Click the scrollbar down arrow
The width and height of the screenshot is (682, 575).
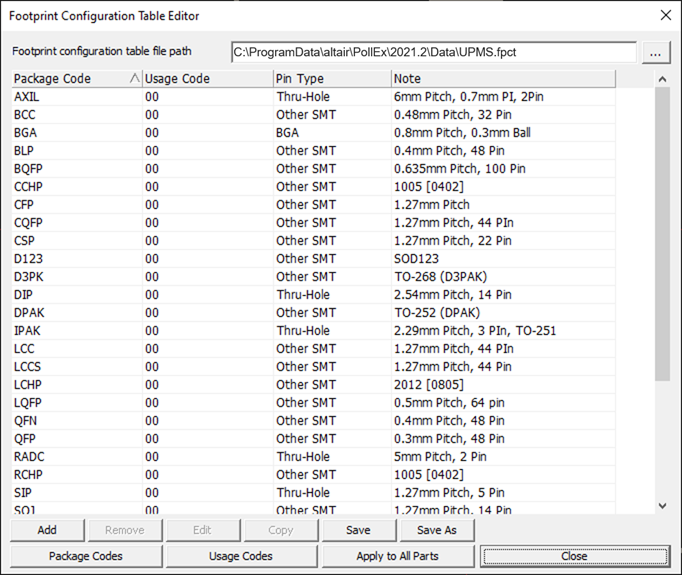pyautogui.click(x=662, y=506)
